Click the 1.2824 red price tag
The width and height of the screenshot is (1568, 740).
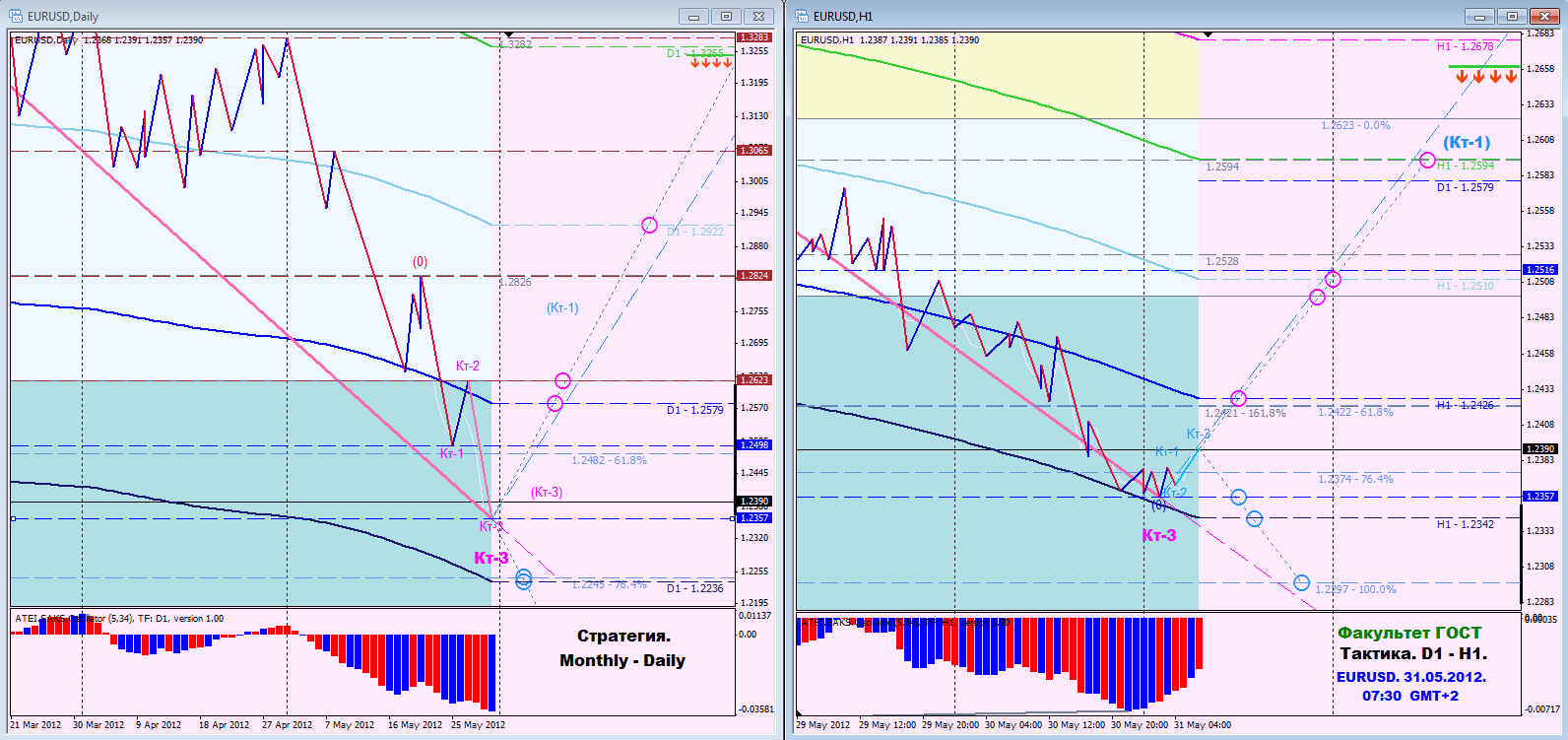(754, 276)
